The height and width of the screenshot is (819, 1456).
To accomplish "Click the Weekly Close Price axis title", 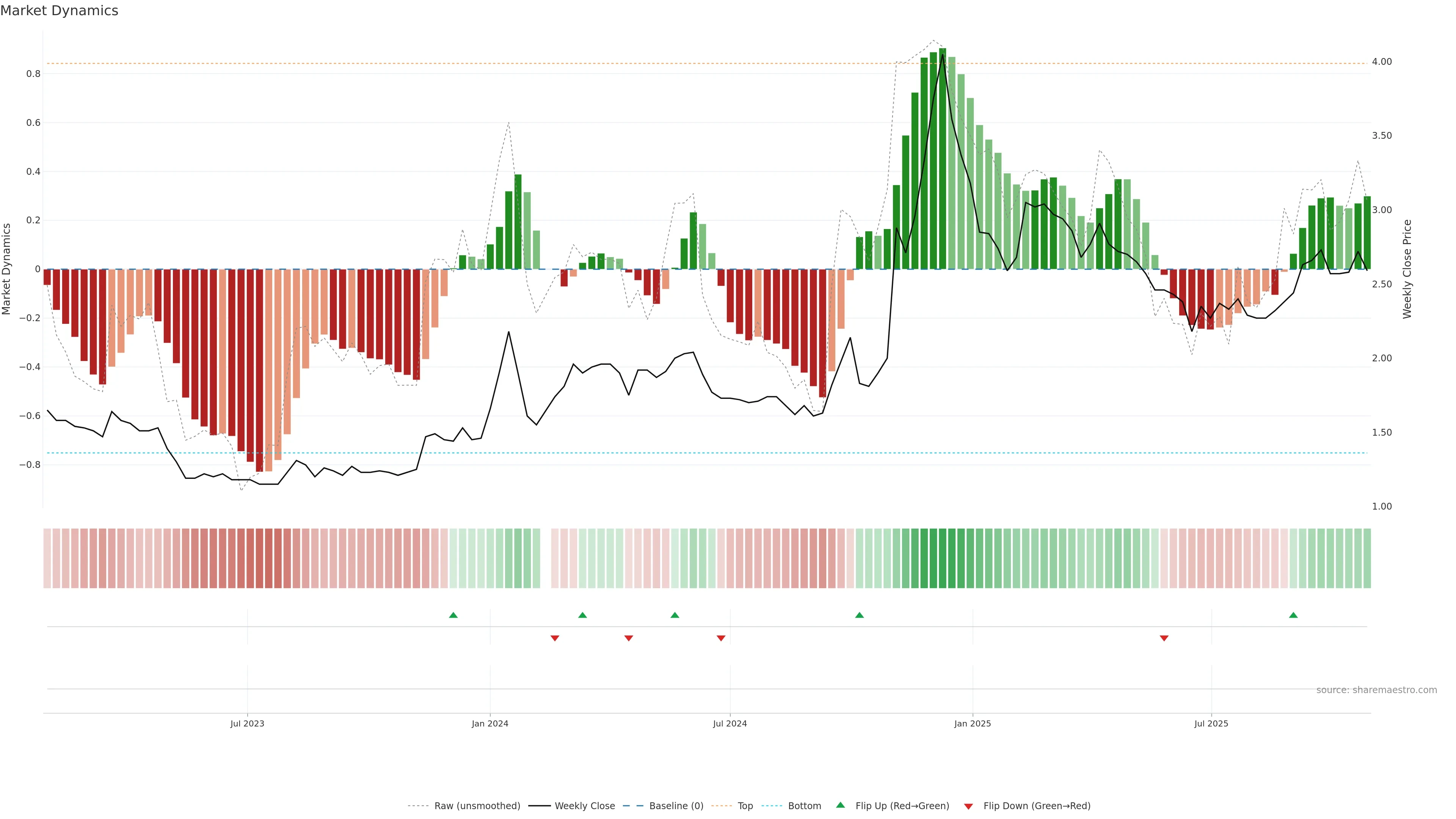I will (x=1407, y=269).
